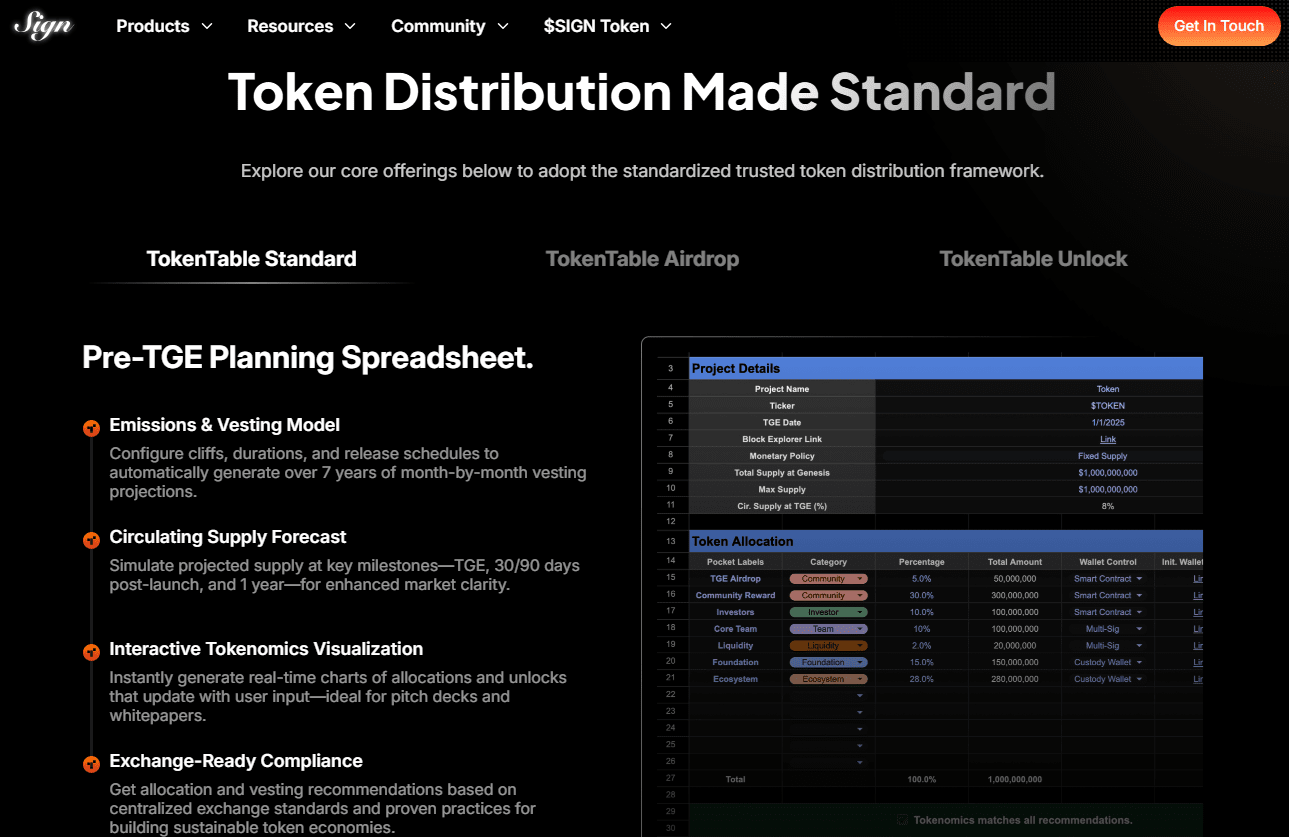
Task: Select the 1/1/2025 TGE Date cell
Action: coord(1108,423)
